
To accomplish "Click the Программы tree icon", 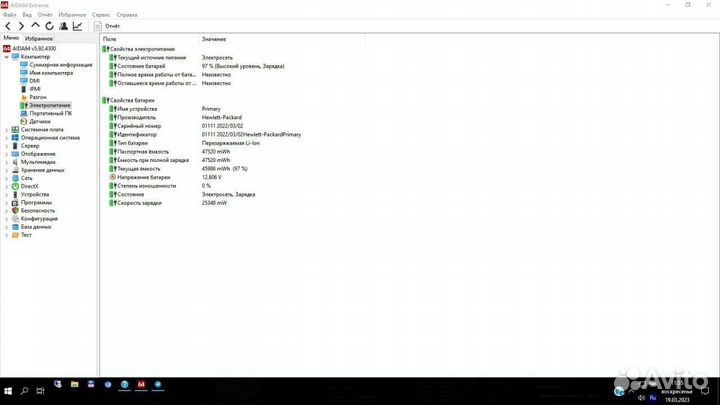I will 15,202.
